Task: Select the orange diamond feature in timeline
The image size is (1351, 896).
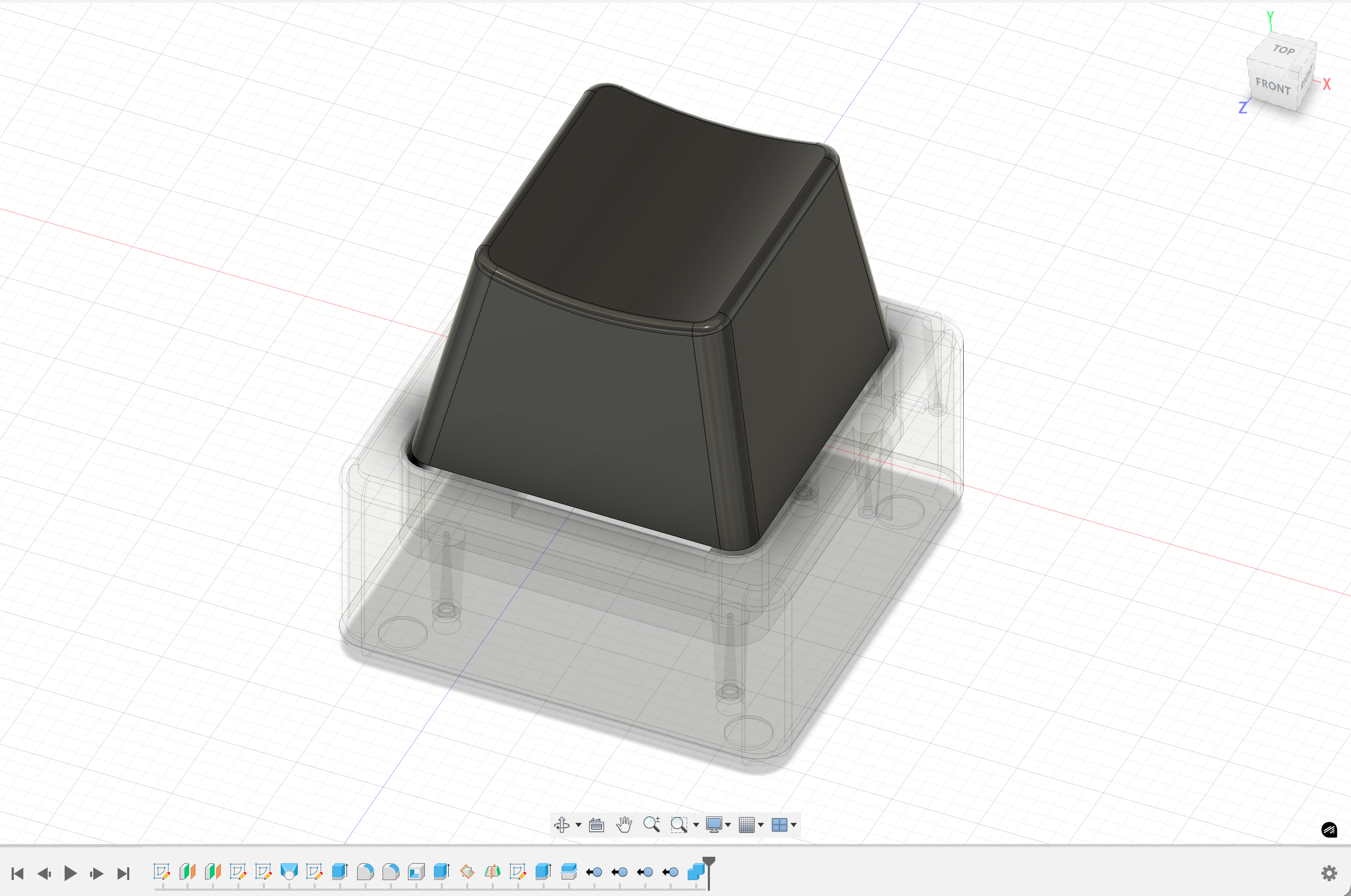Action: [x=467, y=872]
